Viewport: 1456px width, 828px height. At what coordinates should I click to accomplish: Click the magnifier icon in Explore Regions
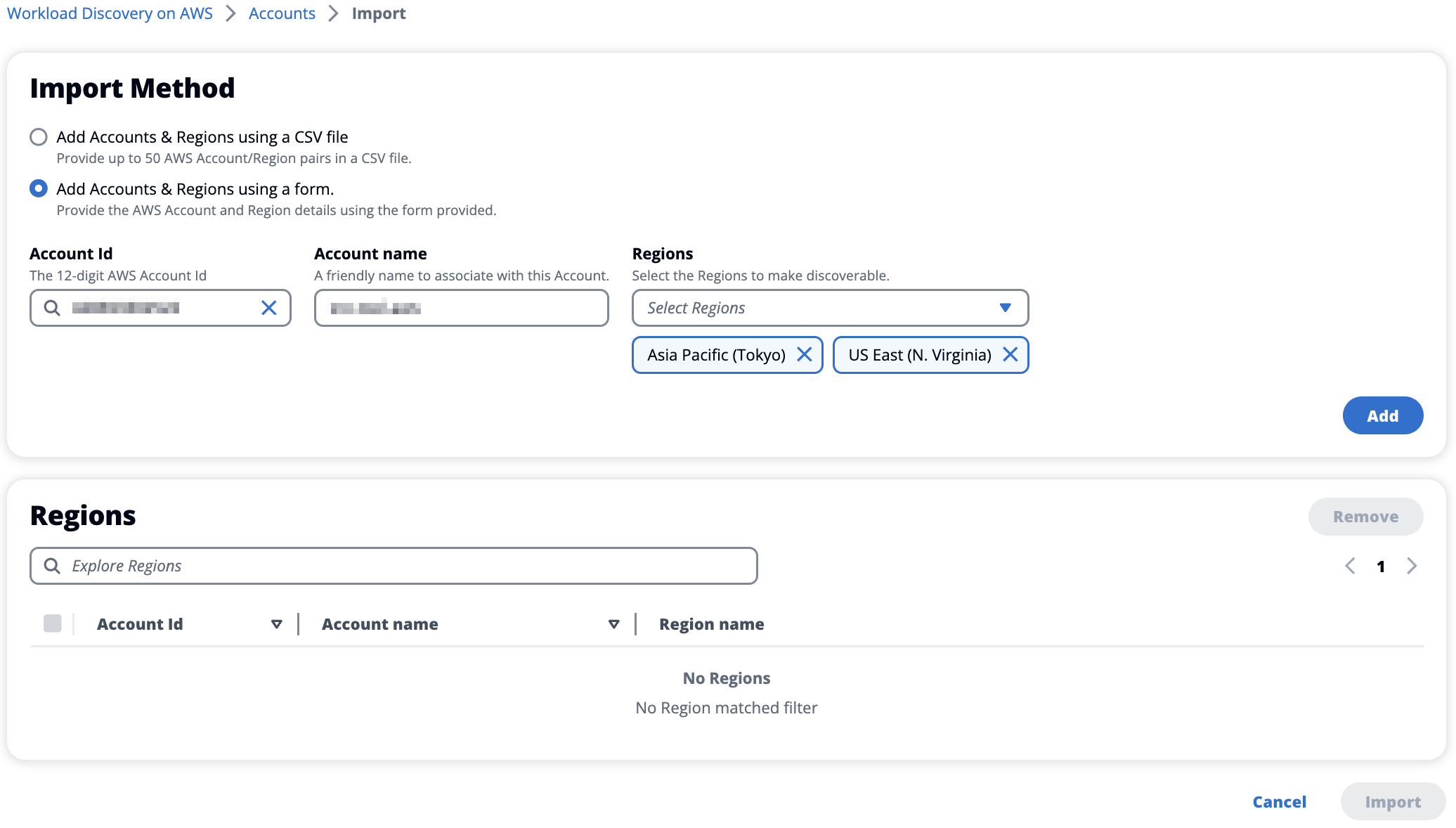pyautogui.click(x=52, y=566)
